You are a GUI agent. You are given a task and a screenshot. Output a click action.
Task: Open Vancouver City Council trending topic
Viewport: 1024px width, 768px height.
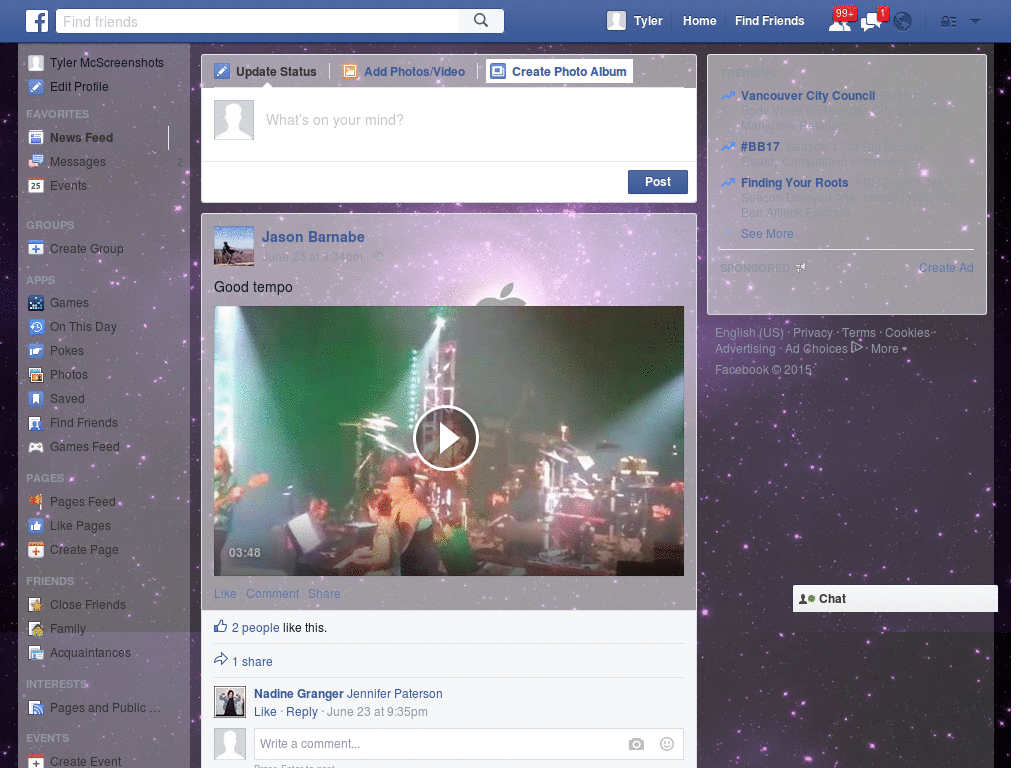808,96
